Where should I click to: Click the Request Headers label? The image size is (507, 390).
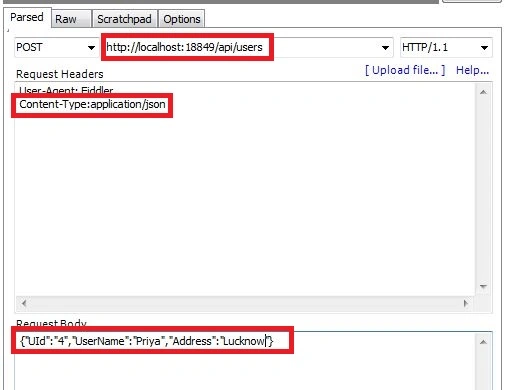pos(60,74)
